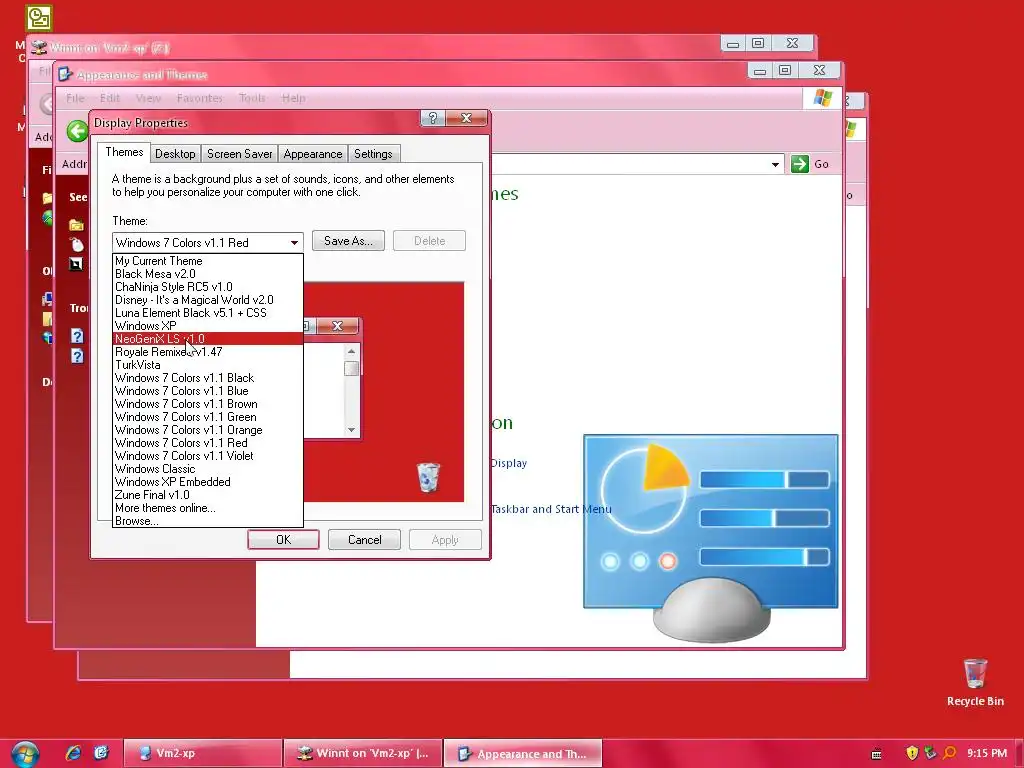
Task: Pick the ChaNinja Style RC5 v1.0 theme
Action: click(208, 287)
